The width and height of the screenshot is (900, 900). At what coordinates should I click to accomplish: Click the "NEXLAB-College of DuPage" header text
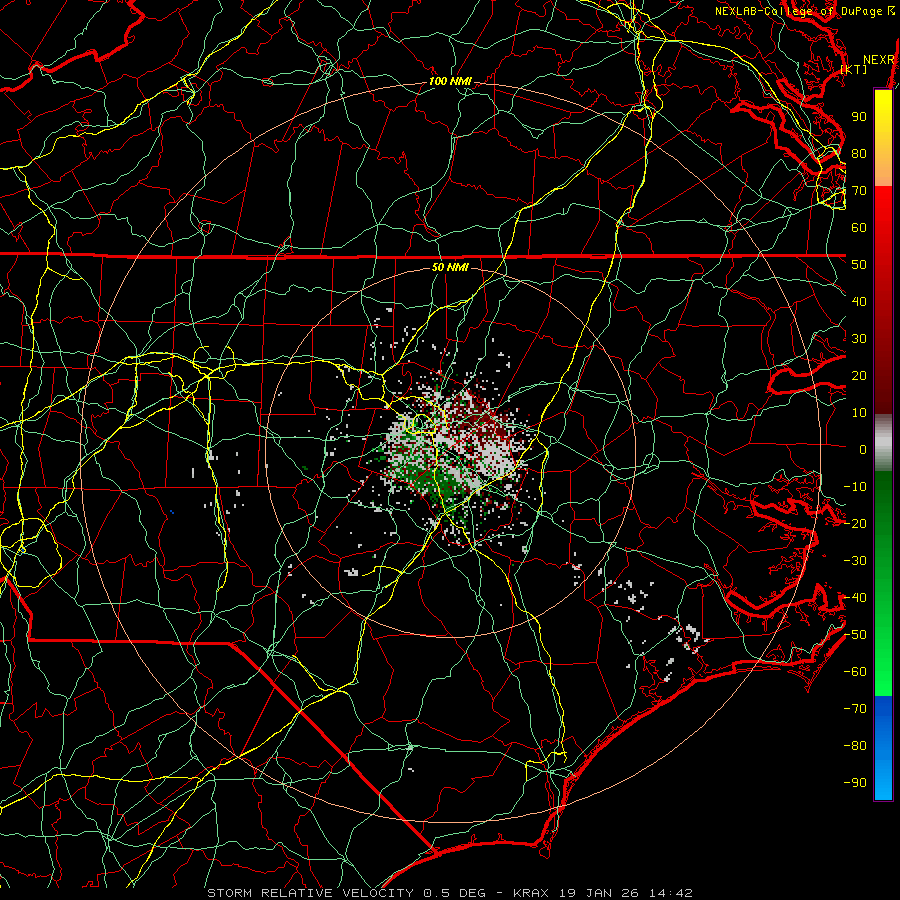point(799,11)
